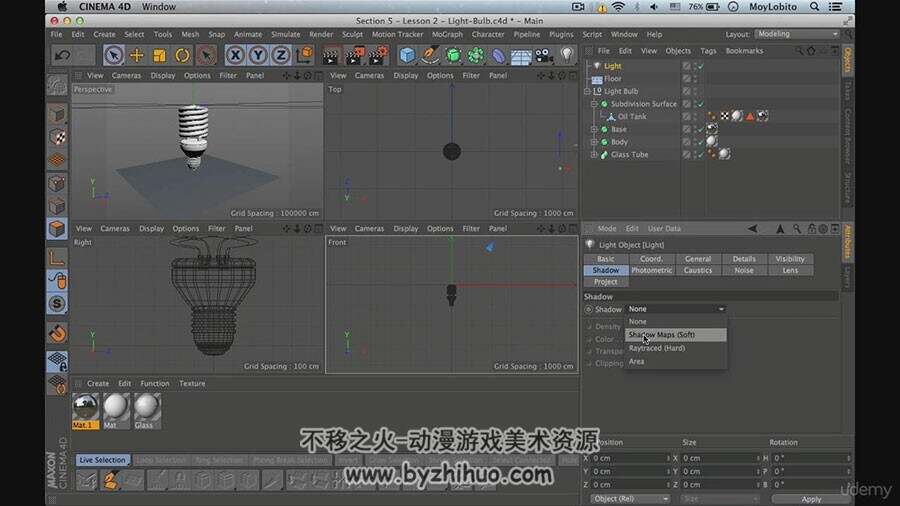Toggle the X axis lock

(235, 55)
